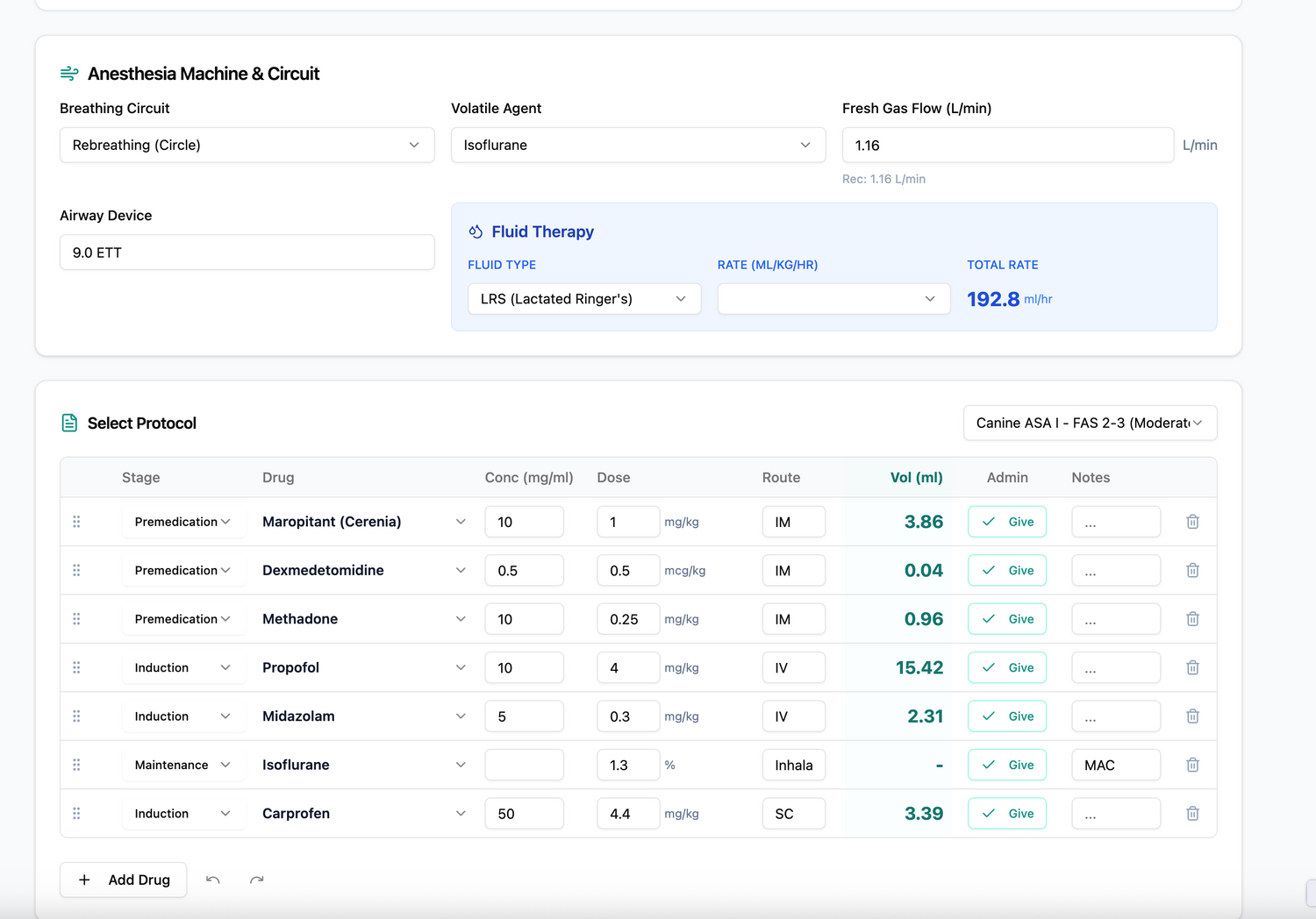The width and height of the screenshot is (1316, 919).
Task: Click the undo arrow icon
Action: pyautogui.click(x=212, y=880)
